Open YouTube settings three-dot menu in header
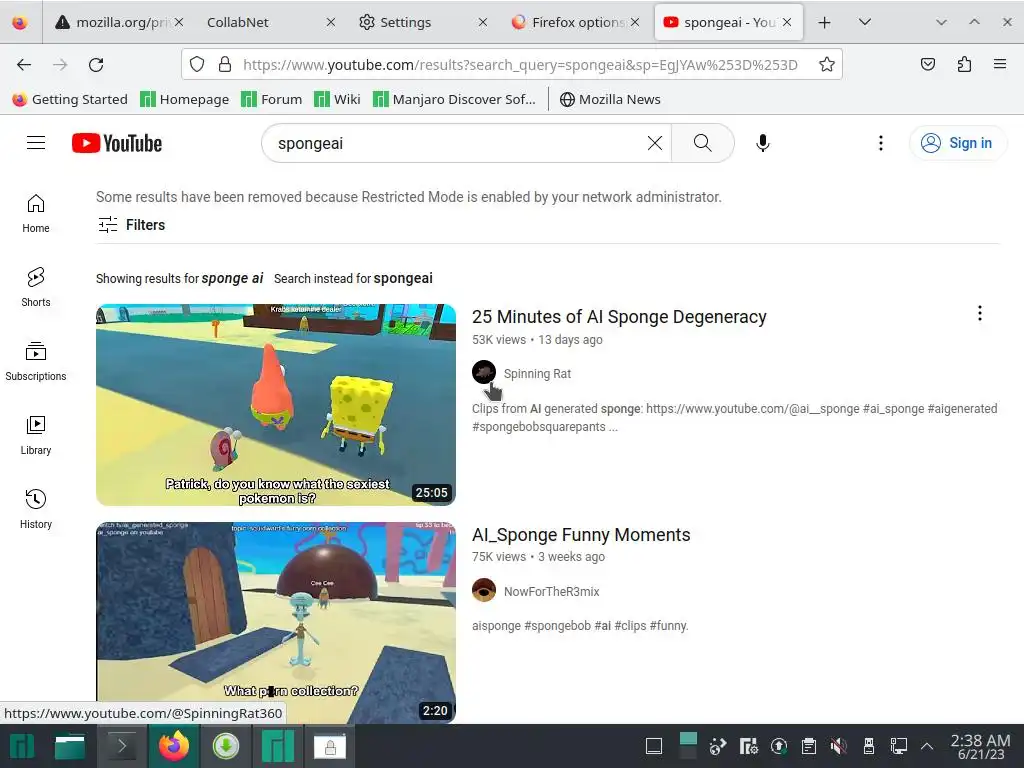 click(880, 143)
